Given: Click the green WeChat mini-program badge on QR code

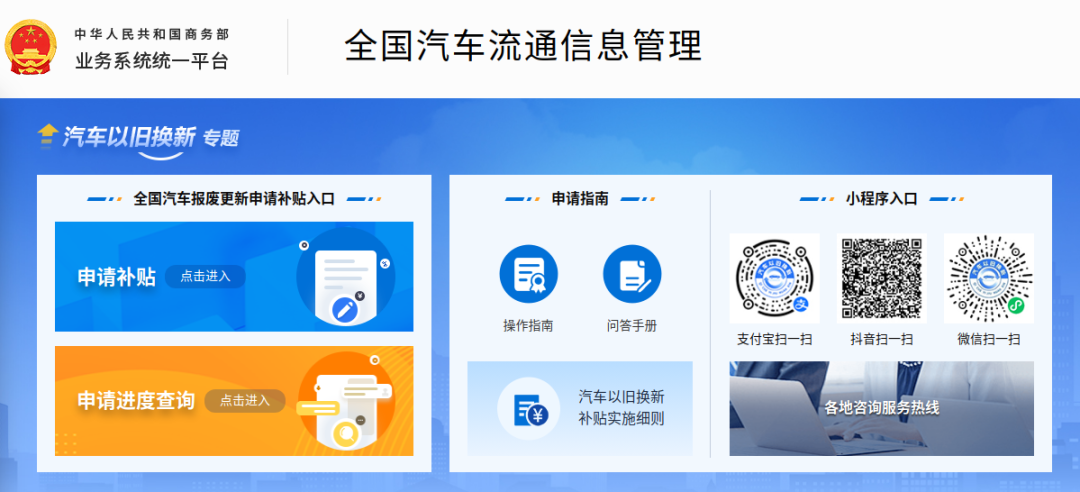Looking at the screenshot, I should (x=1015, y=304).
